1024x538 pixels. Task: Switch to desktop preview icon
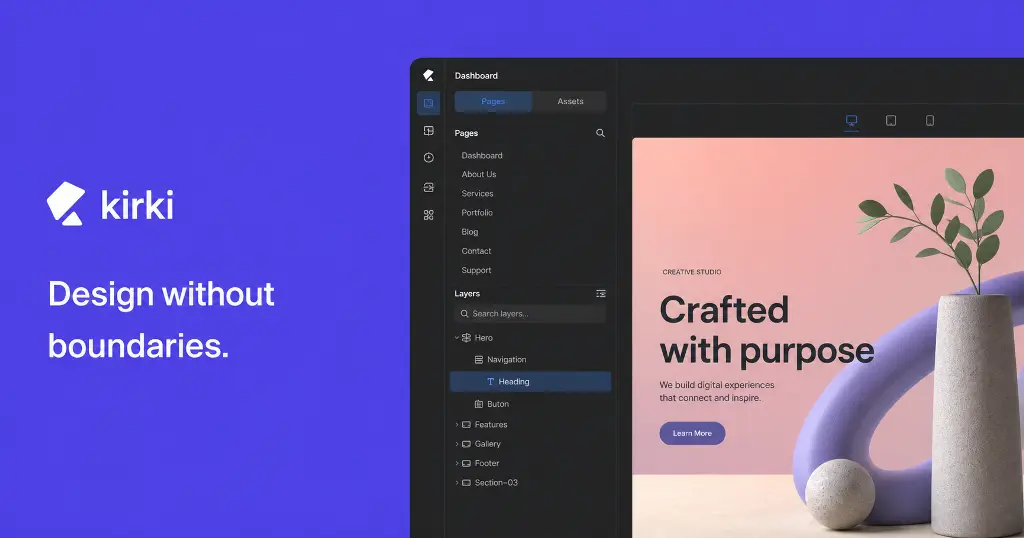(851, 120)
